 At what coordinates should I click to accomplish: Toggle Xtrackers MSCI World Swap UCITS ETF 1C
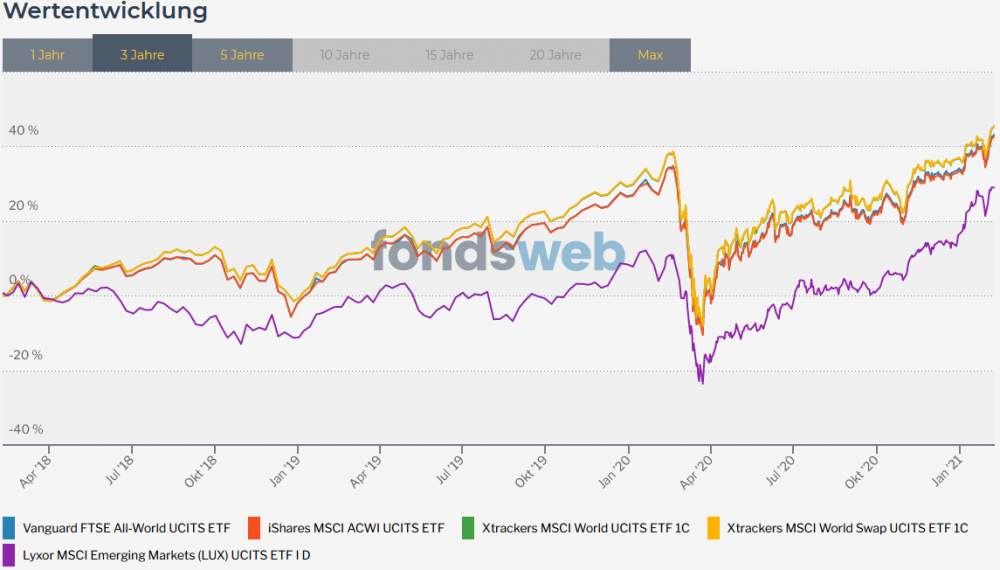(x=847, y=527)
